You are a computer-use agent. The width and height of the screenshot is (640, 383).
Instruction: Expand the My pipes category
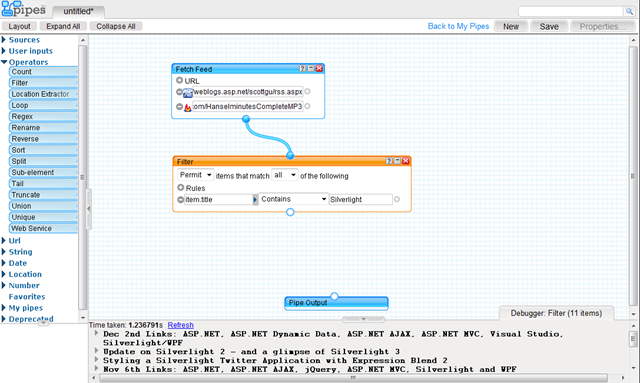pyautogui.click(x=4, y=307)
